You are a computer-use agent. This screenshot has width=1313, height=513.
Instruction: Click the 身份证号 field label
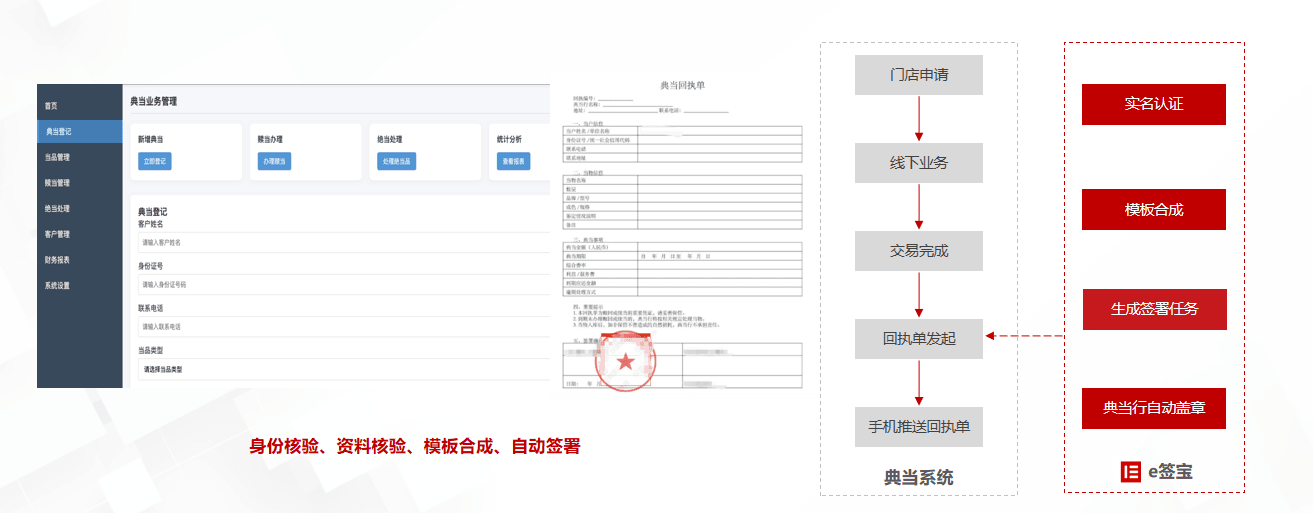151,266
